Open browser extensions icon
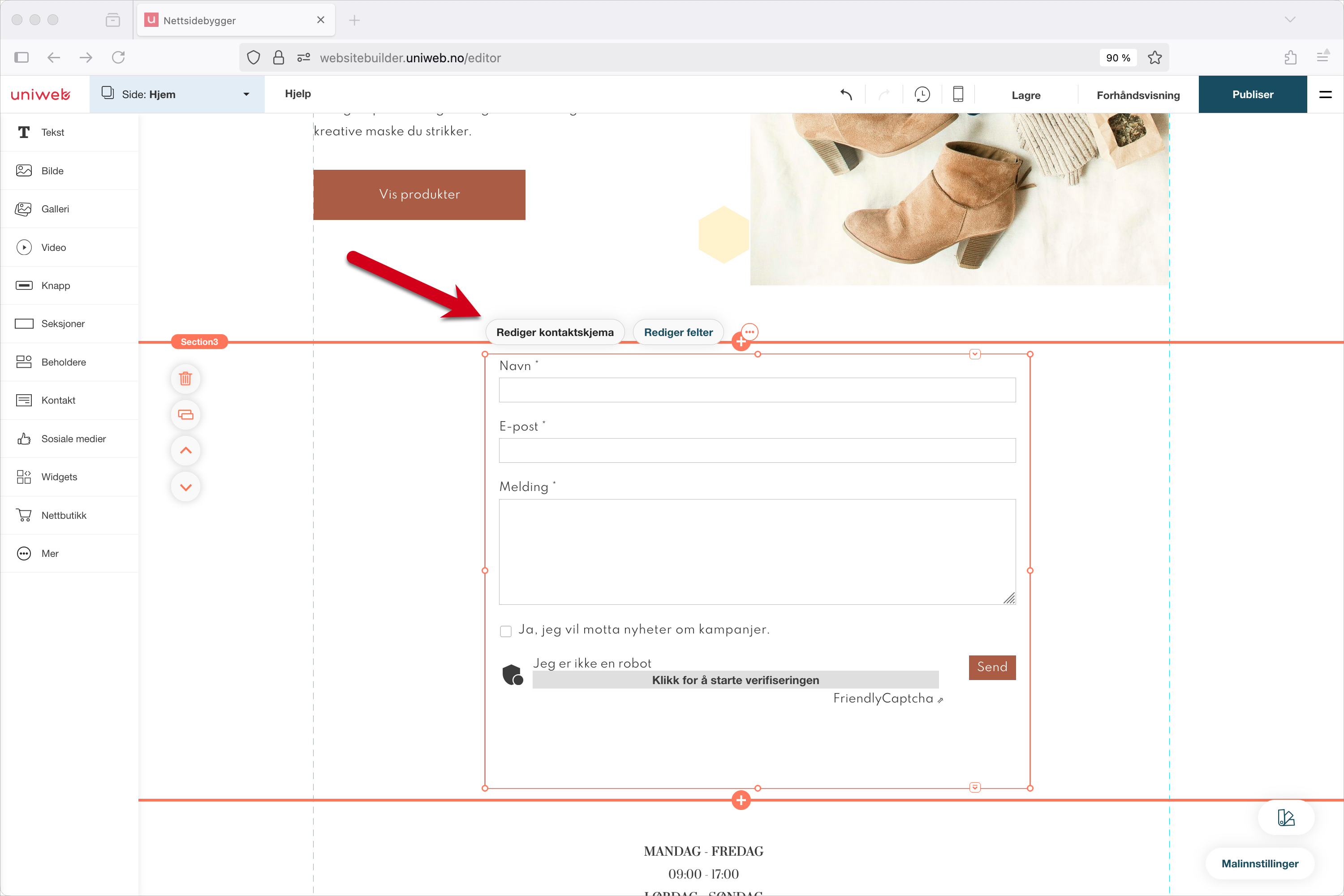Screen dimensions: 1344x896 1290,57
